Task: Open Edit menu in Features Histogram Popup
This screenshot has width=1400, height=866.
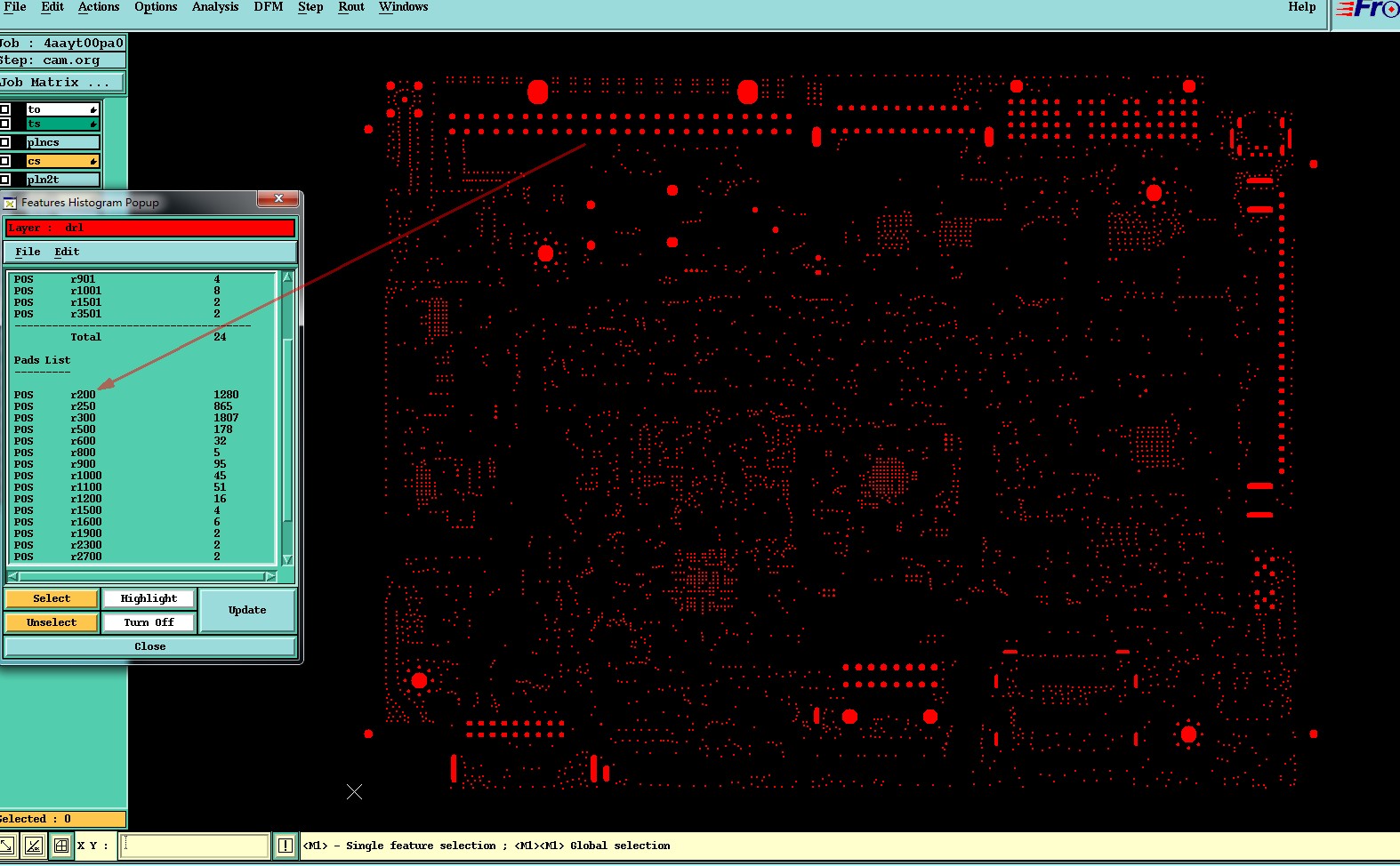Action: tap(67, 252)
